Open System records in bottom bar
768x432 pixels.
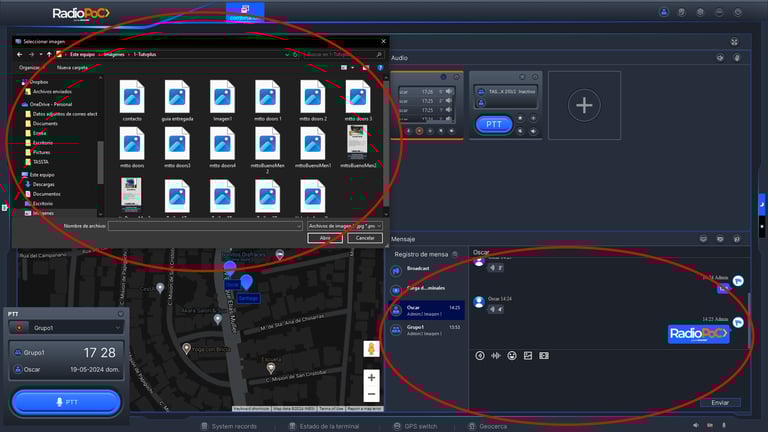(229, 426)
